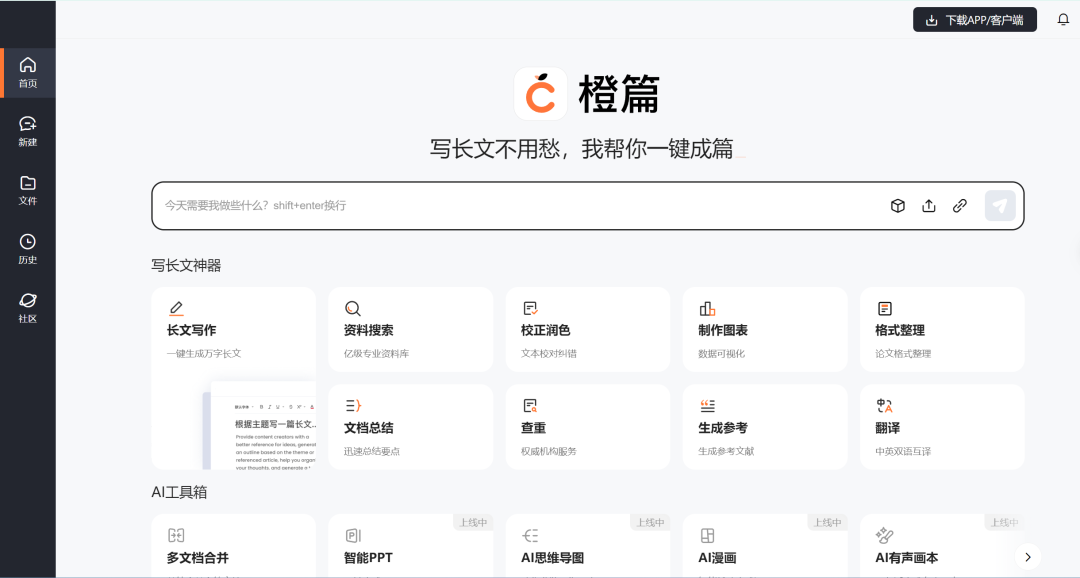1080x578 pixels.
Task: Click the AI思维导图 card title
Action: (552, 558)
